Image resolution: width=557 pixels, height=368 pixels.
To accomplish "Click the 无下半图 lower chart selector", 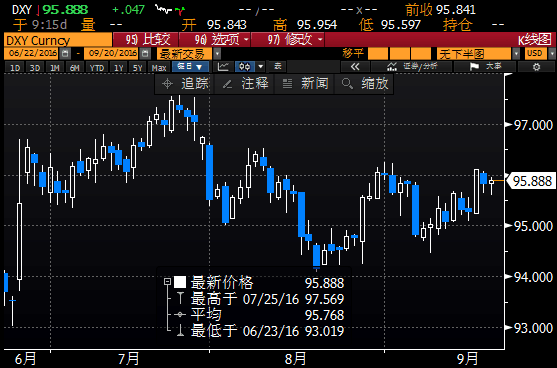I will 474,54.
